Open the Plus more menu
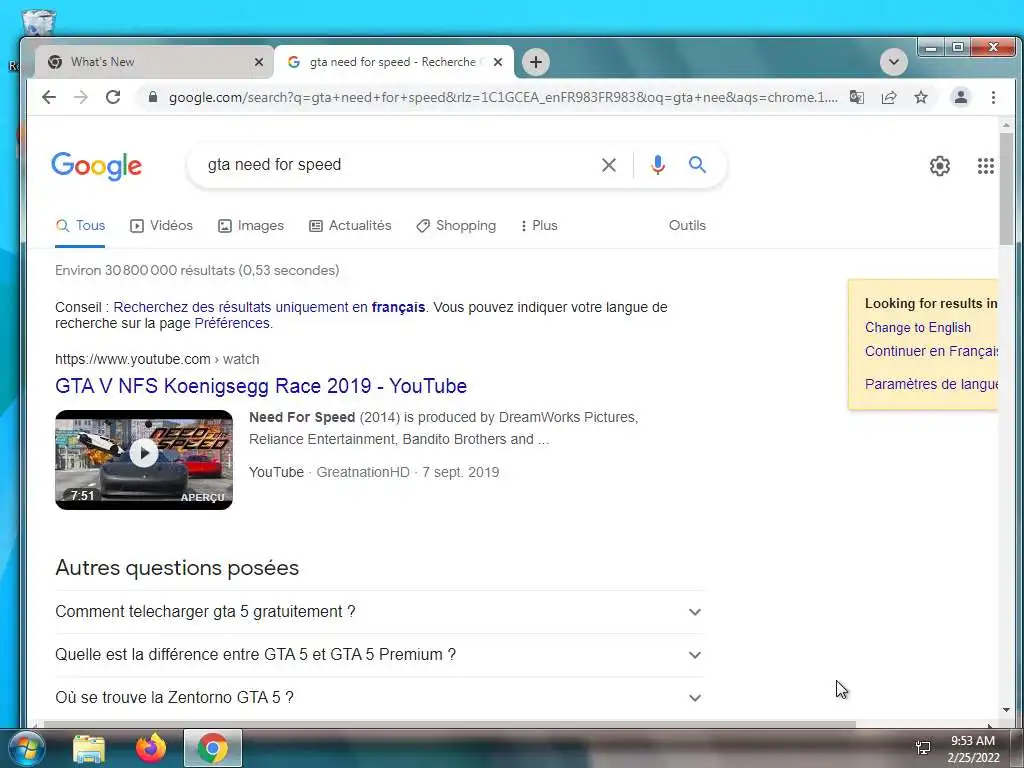Viewport: 1024px width, 768px height. click(539, 226)
